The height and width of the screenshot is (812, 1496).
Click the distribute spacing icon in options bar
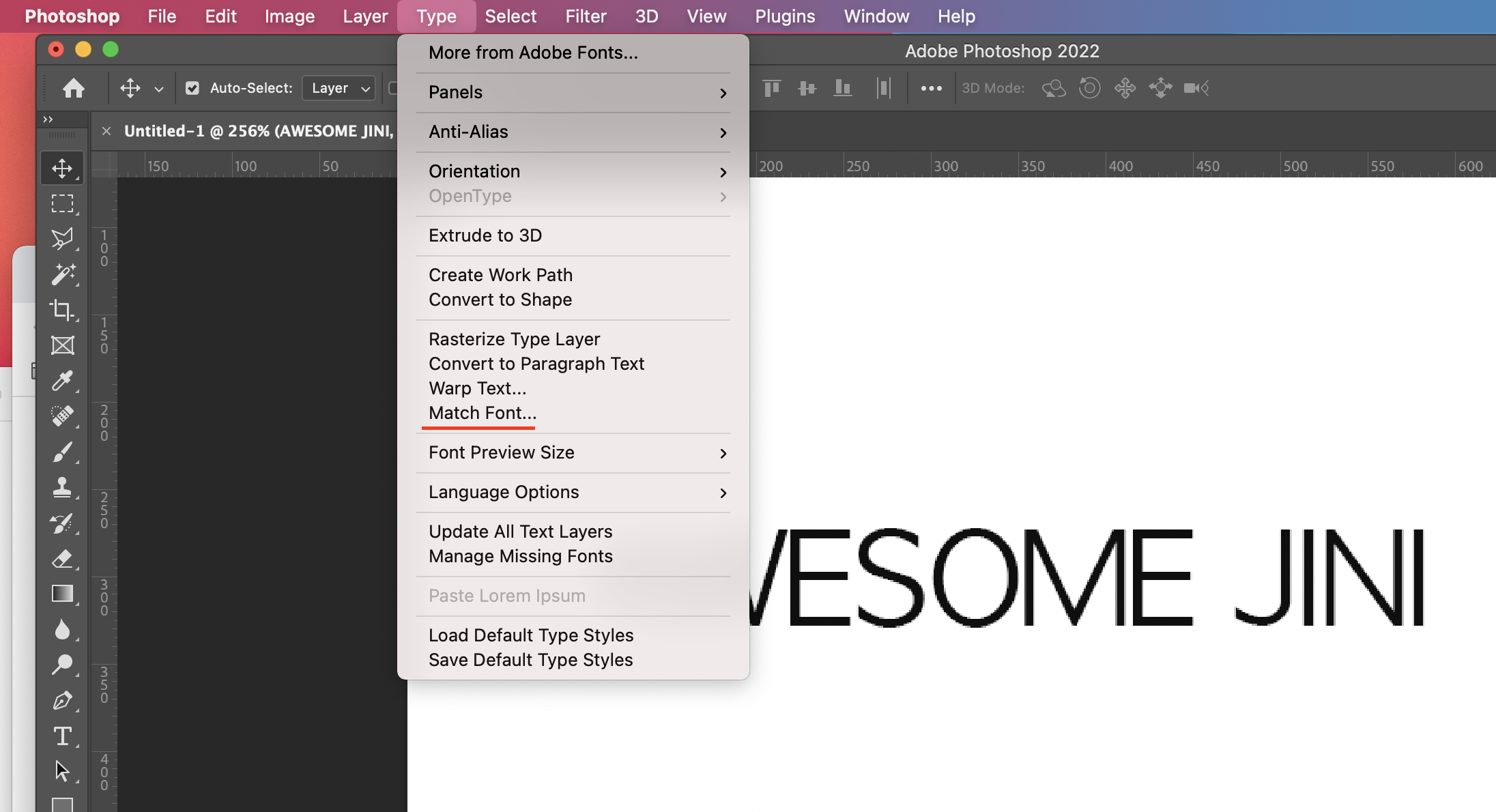click(884, 88)
